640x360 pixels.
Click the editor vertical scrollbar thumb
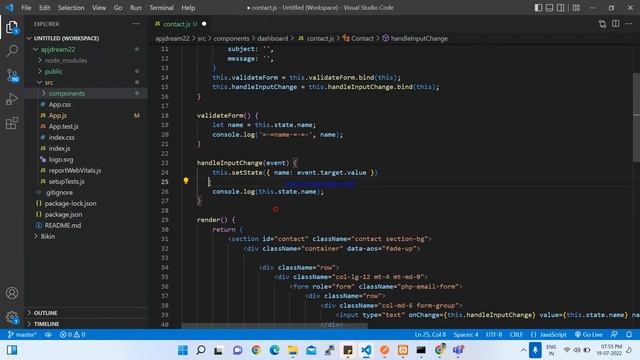[x=636, y=118]
